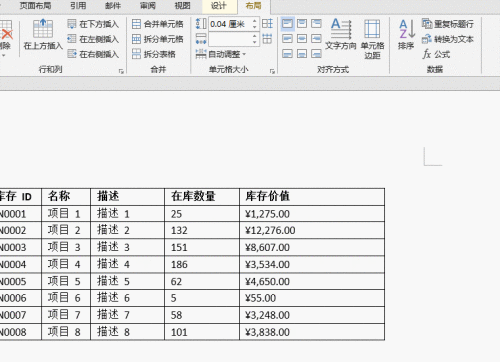This screenshot has height=362, width=500.
Task: Switch to the Design tab
Action: point(219,6)
